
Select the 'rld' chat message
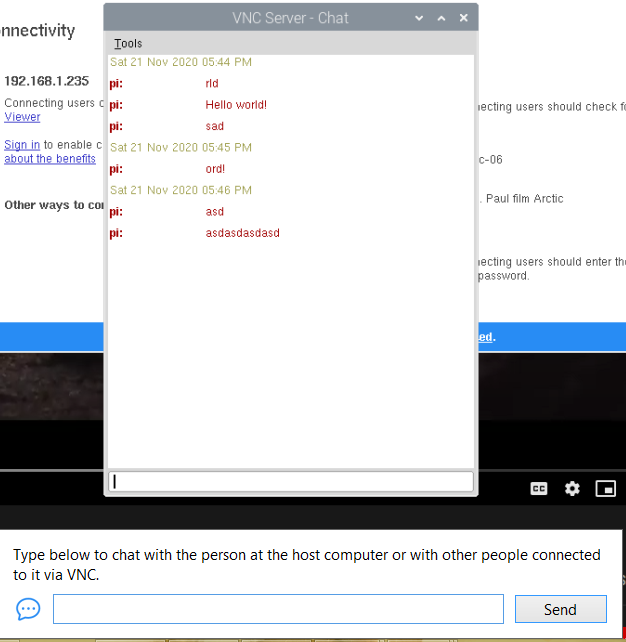212,84
